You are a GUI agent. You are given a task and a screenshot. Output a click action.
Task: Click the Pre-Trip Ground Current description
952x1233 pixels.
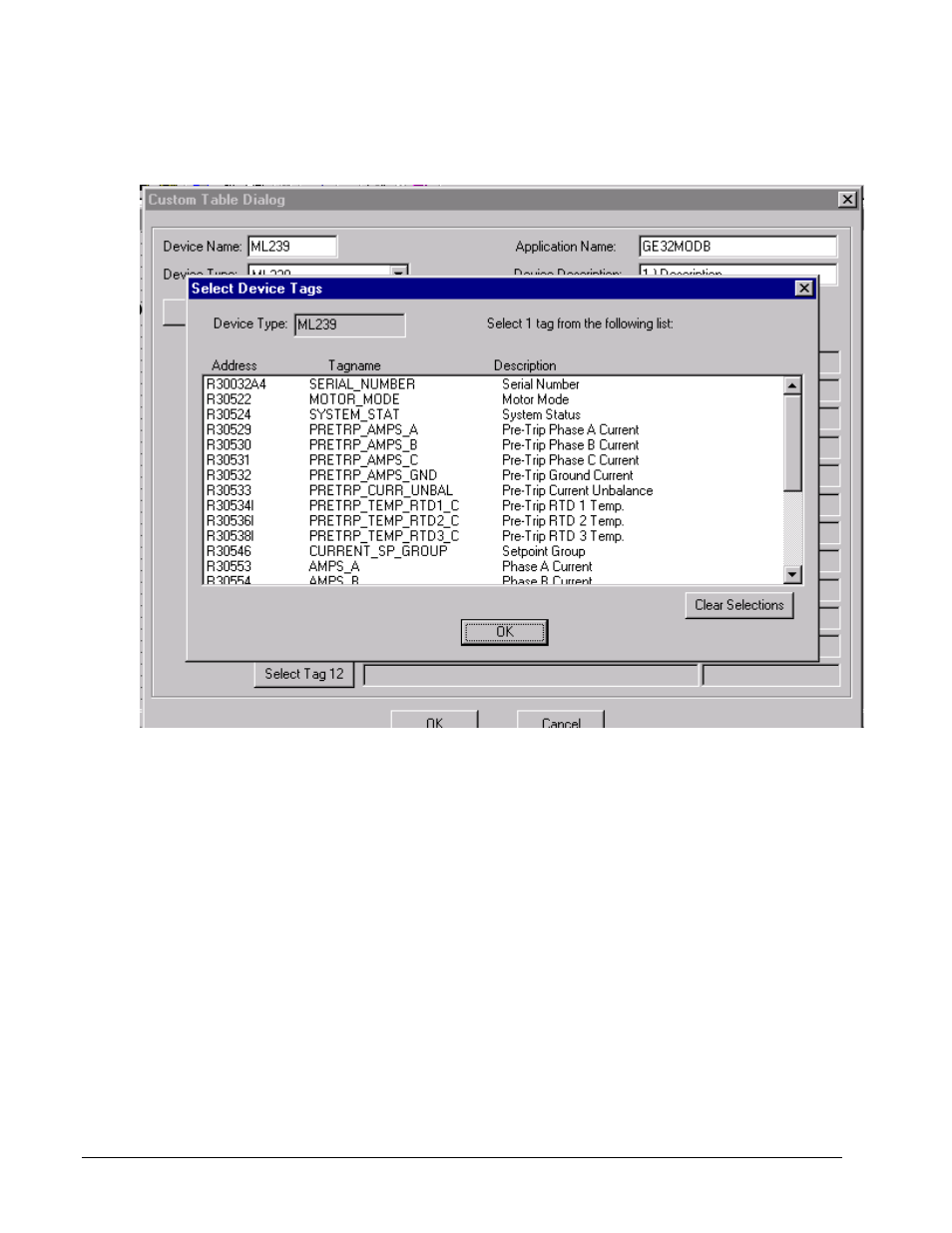click(x=567, y=475)
